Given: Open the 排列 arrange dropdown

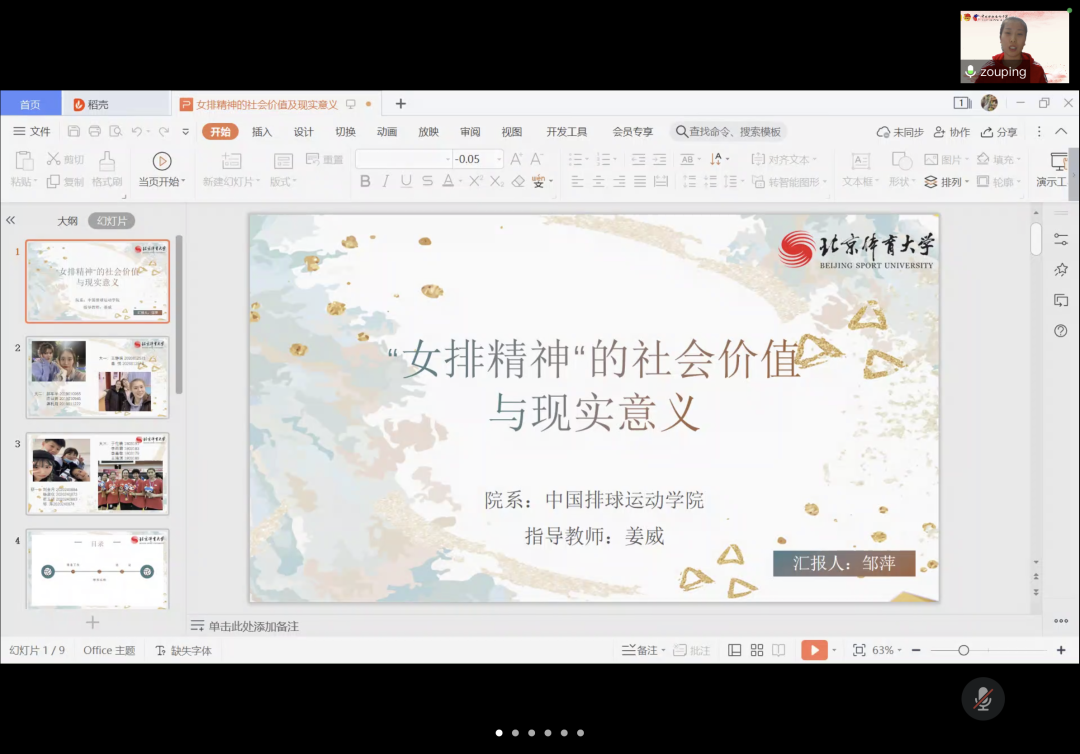Looking at the screenshot, I should (x=946, y=182).
